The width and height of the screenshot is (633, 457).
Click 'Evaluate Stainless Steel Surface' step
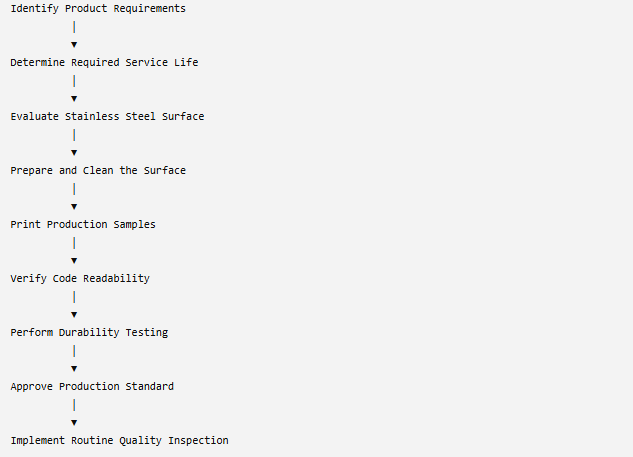(107, 117)
